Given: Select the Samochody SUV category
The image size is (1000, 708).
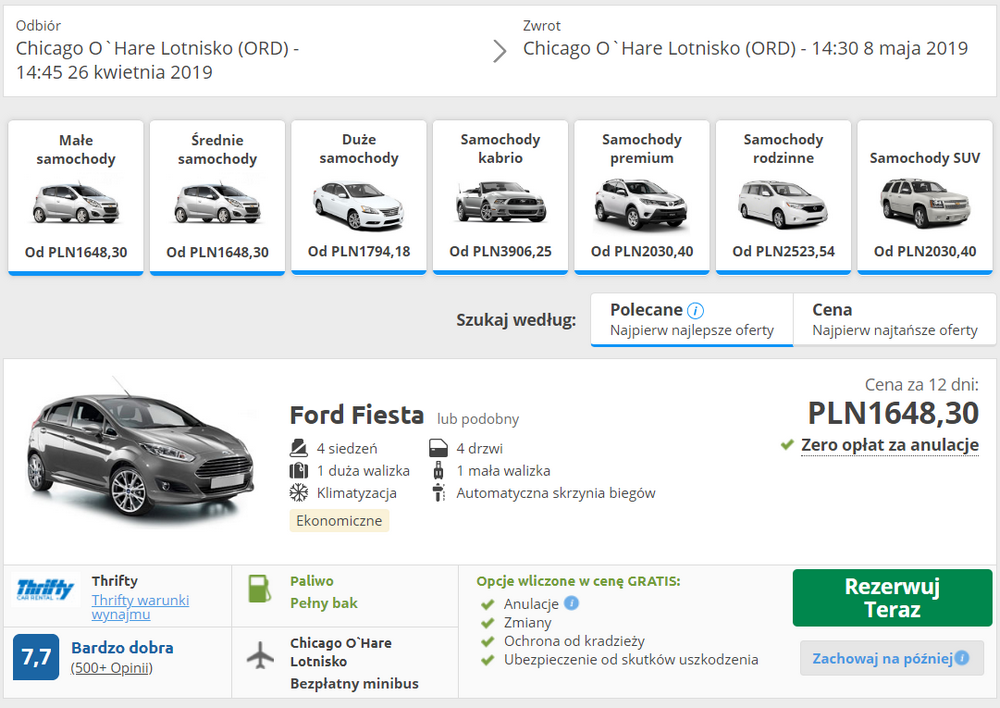Looking at the screenshot, I should [x=925, y=196].
